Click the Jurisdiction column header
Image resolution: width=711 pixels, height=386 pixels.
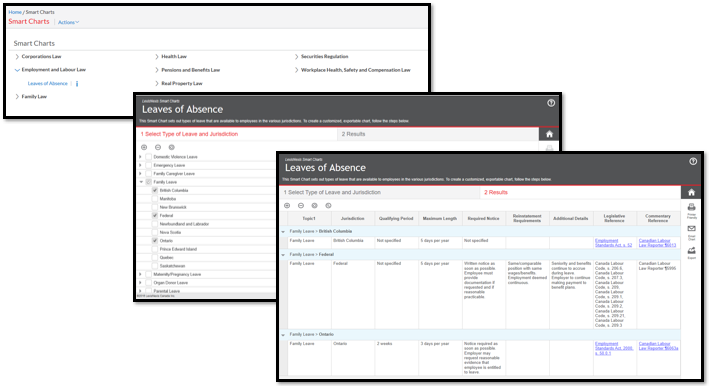coord(352,219)
